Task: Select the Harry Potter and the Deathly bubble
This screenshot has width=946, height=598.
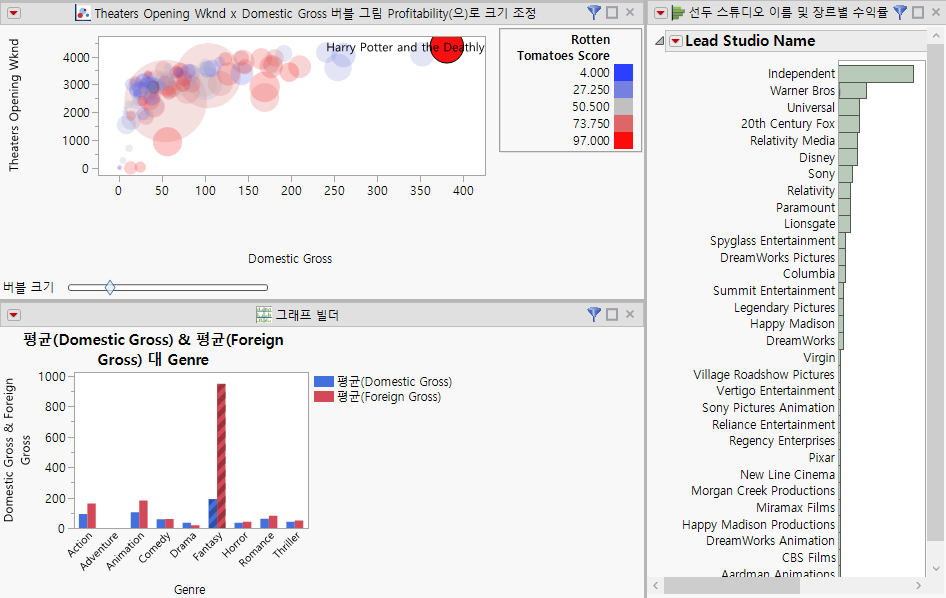Action: pos(447,49)
